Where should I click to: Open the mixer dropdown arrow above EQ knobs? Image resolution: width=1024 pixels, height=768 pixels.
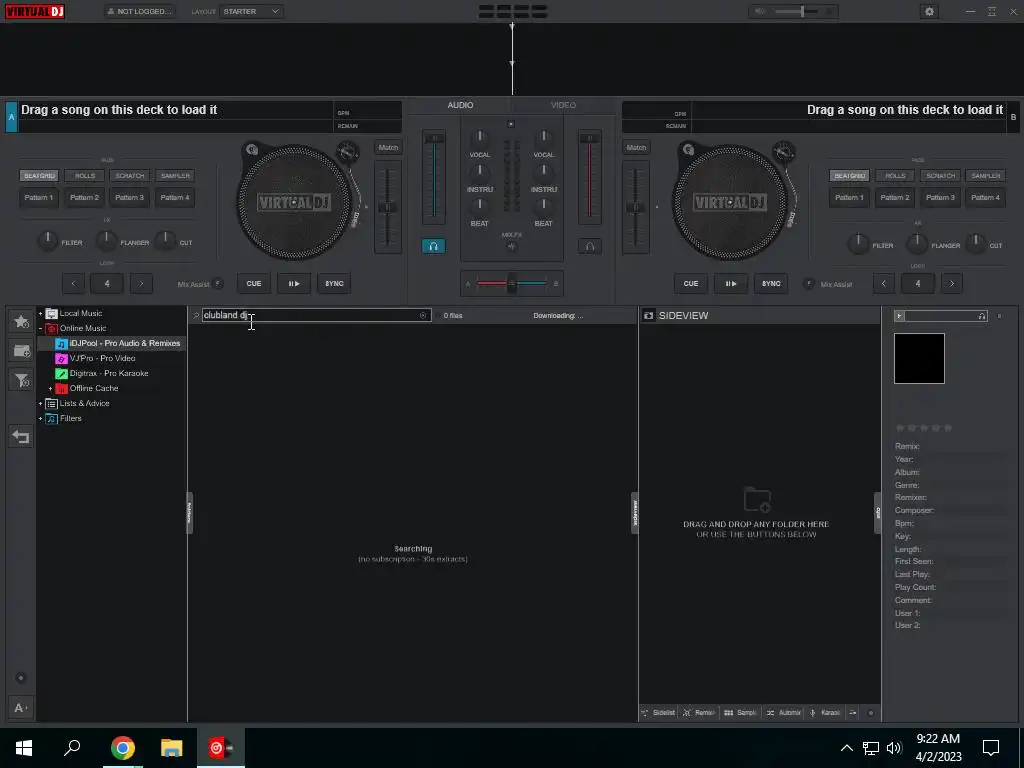tap(511, 124)
